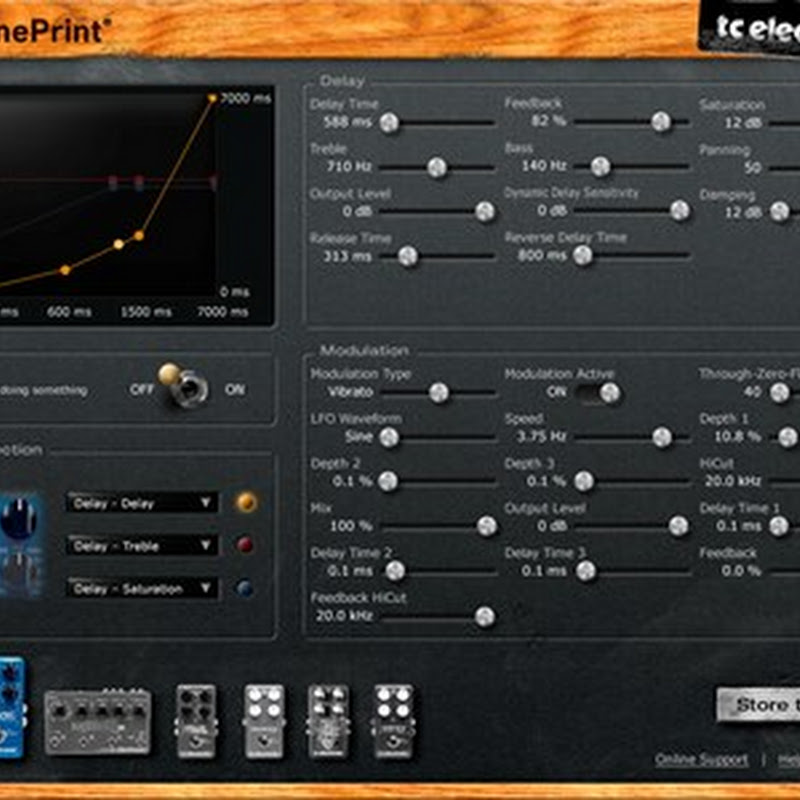Click the curve point above 600 ms
This screenshot has height=800, width=800.
[x=65, y=270]
